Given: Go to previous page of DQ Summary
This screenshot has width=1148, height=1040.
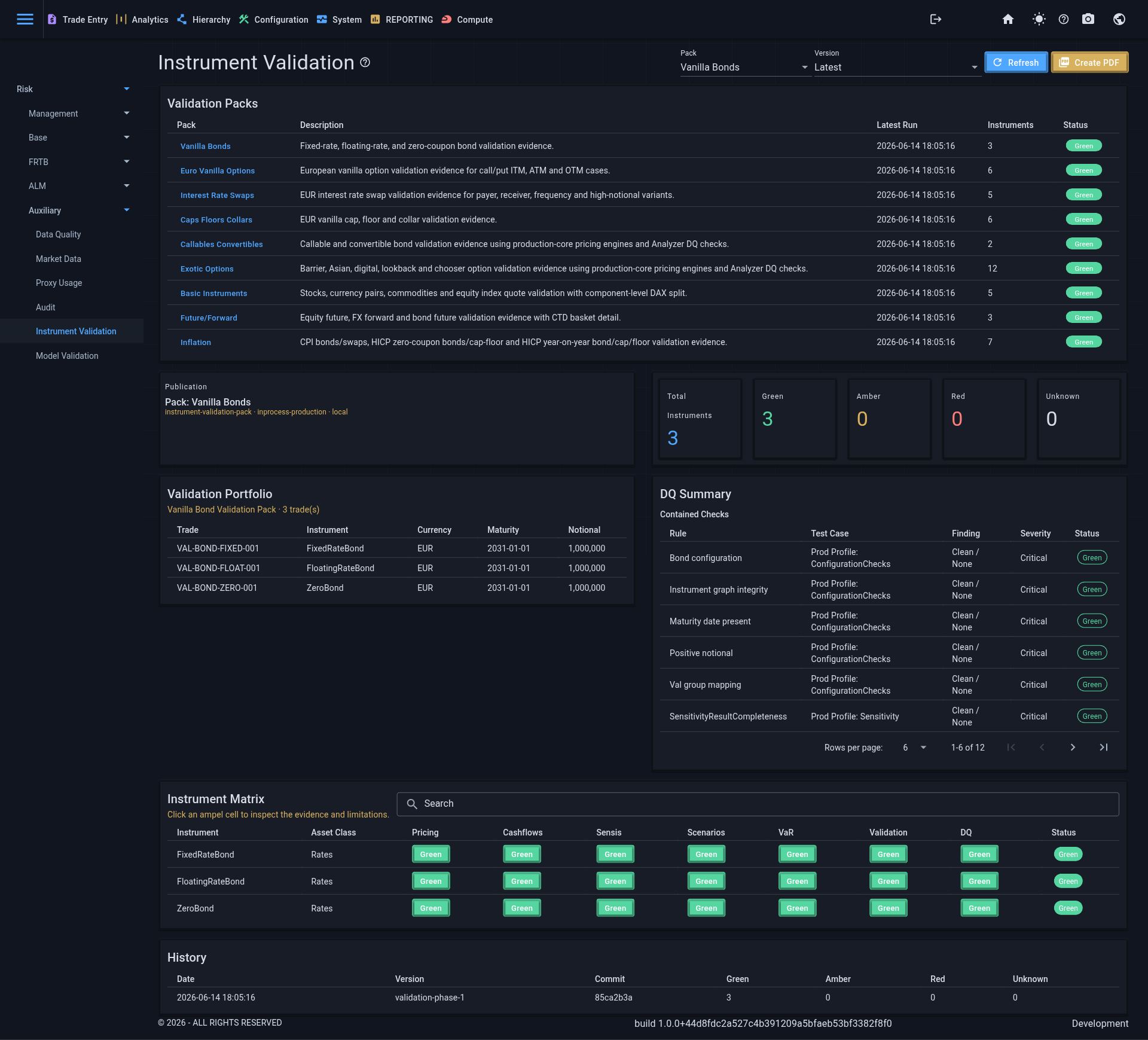Looking at the screenshot, I should pos(1042,748).
